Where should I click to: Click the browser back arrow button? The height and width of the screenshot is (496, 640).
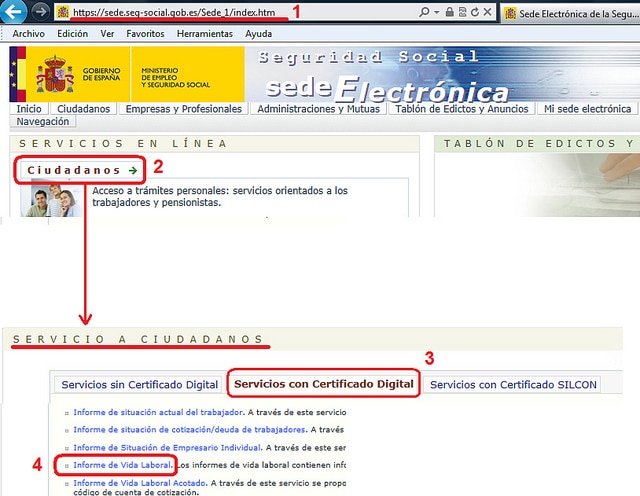pyautogui.click(x=15, y=12)
